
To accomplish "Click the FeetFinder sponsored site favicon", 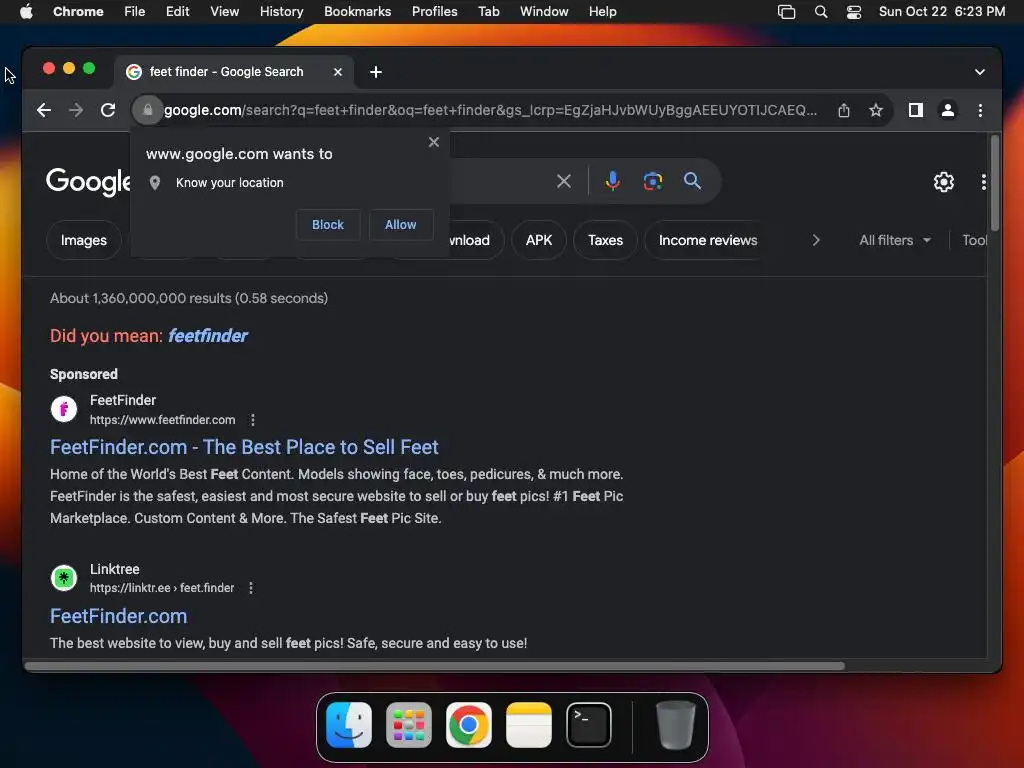I will pos(64,409).
